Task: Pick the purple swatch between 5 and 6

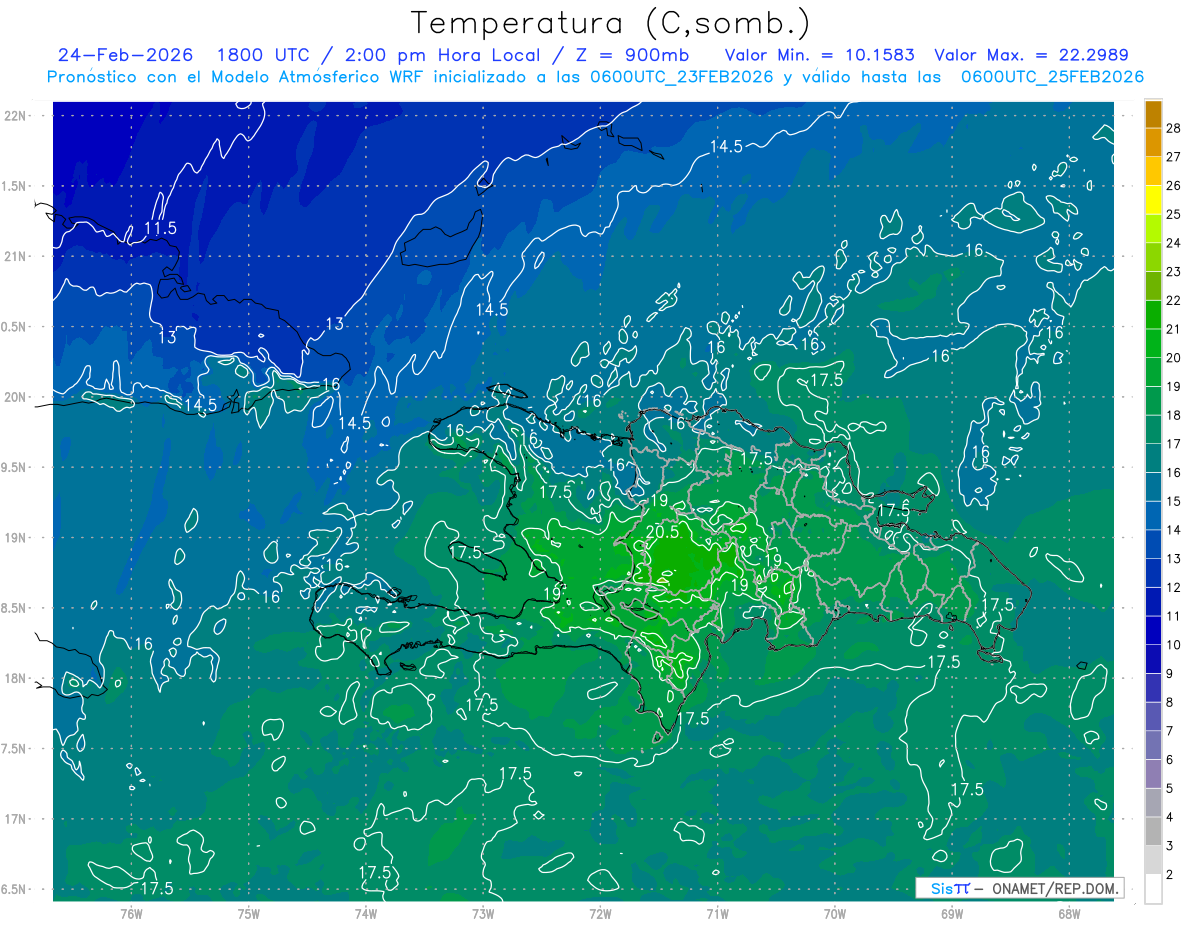Action: [1153, 774]
